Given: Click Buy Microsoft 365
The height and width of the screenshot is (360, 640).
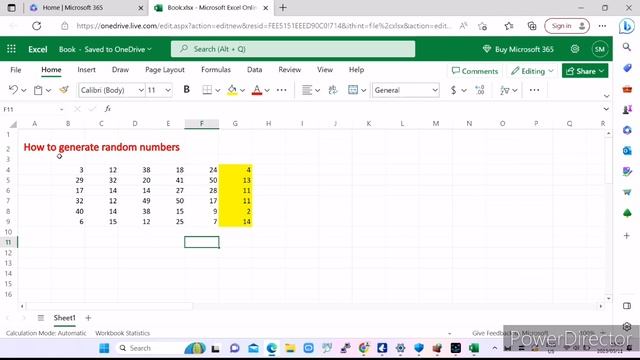Looking at the screenshot, I should [x=518, y=49].
